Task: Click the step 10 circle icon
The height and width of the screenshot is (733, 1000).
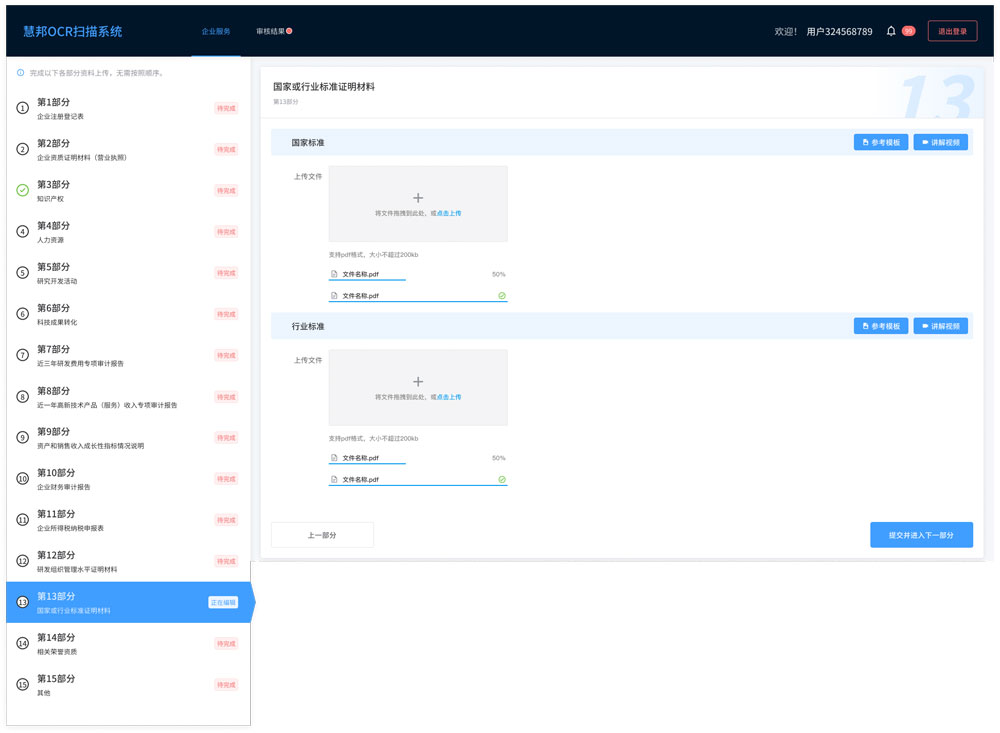Action: tap(22, 478)
